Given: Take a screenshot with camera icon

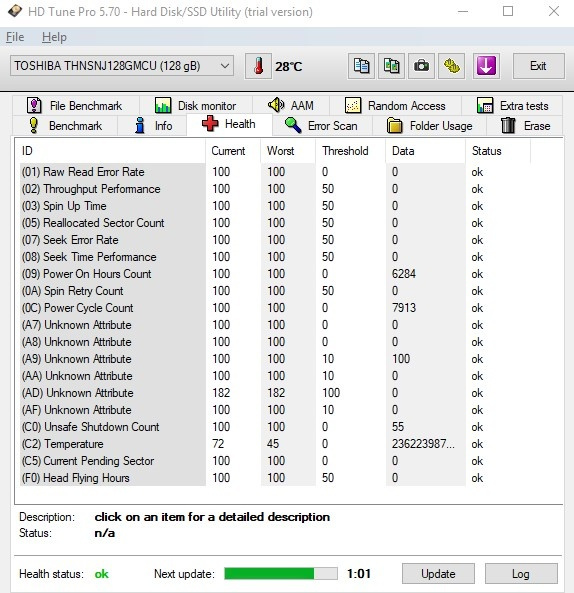Looking at the screenshot, I should 421,66.
